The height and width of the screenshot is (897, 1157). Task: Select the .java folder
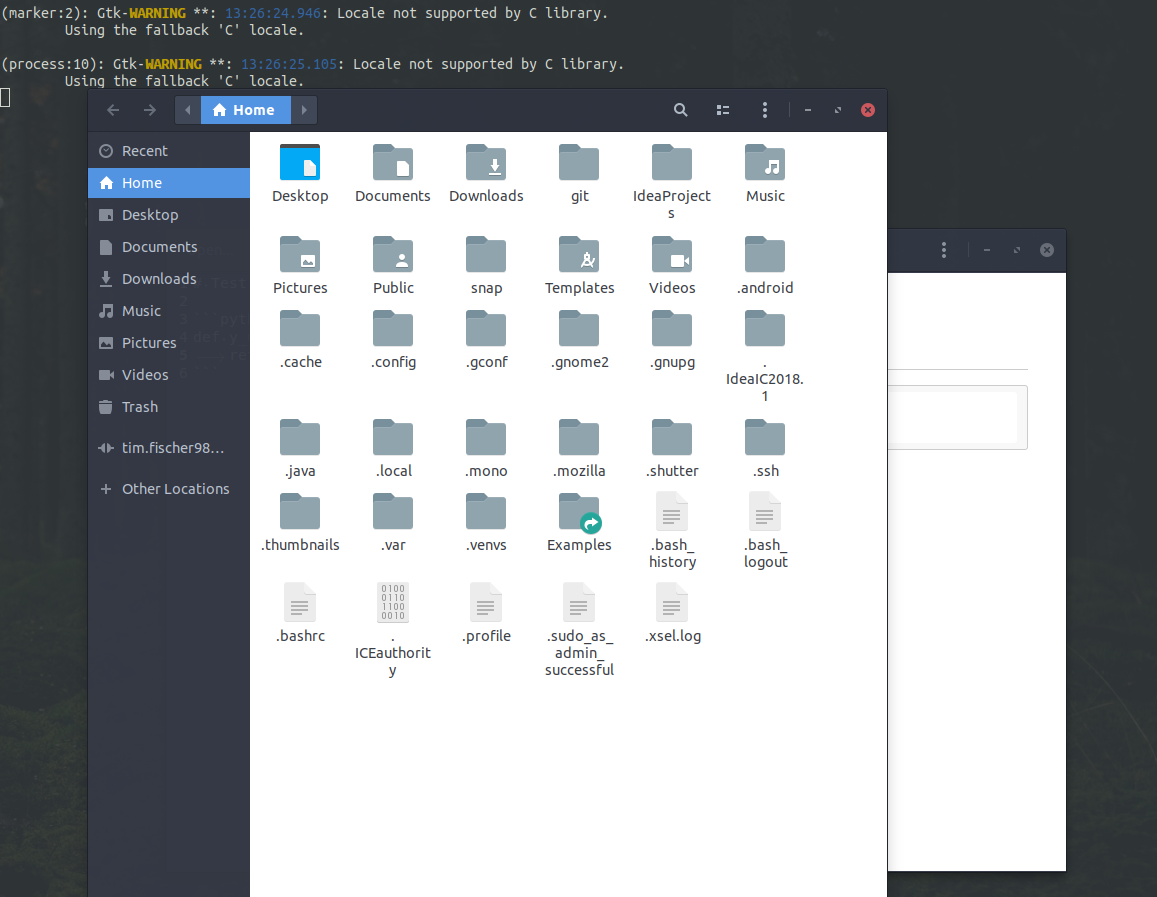tap(300, 438)
